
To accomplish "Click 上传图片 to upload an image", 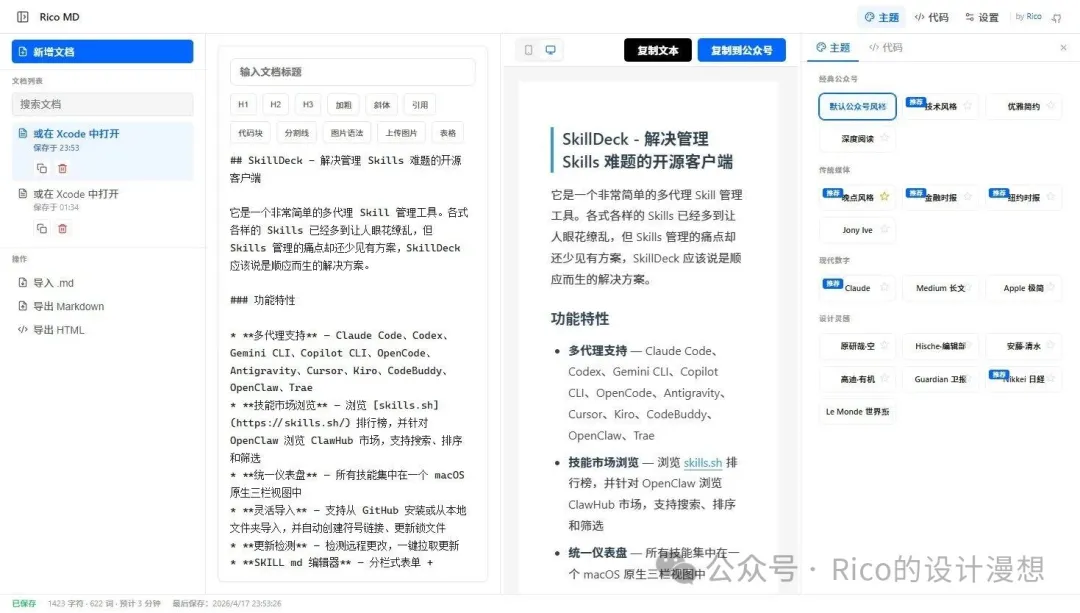I will 401,133.
